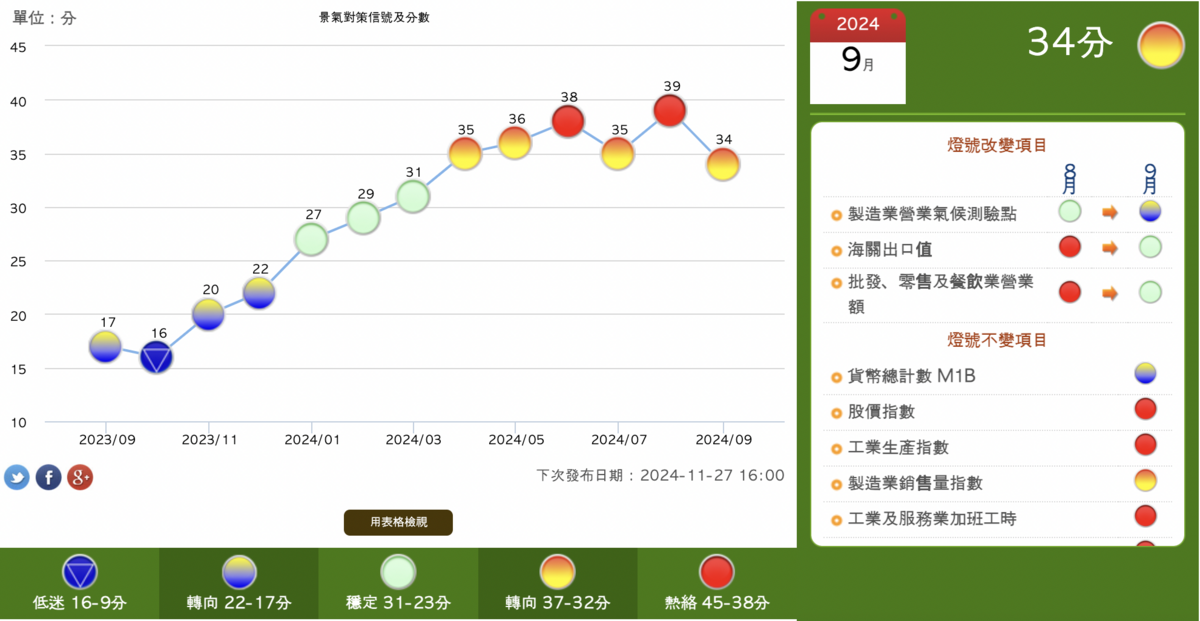This screenshot has width=1200, height=621.
Task: Click the red light for 工業生產指數
Action: coord(1146,444)
